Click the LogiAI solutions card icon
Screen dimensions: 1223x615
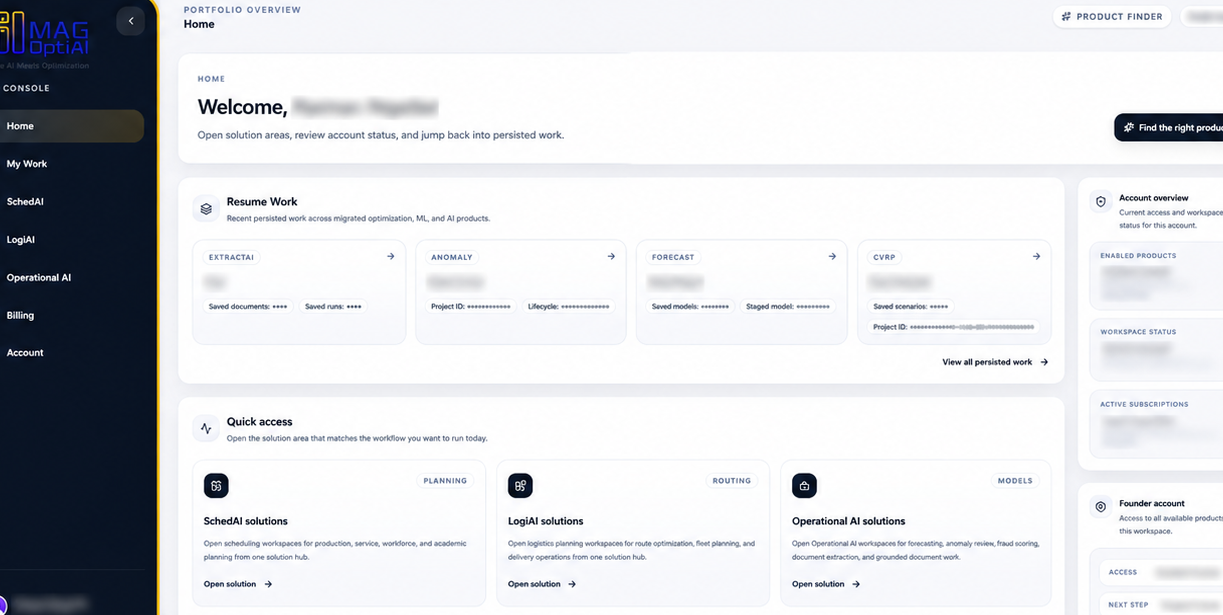click(x=520, y=486)
